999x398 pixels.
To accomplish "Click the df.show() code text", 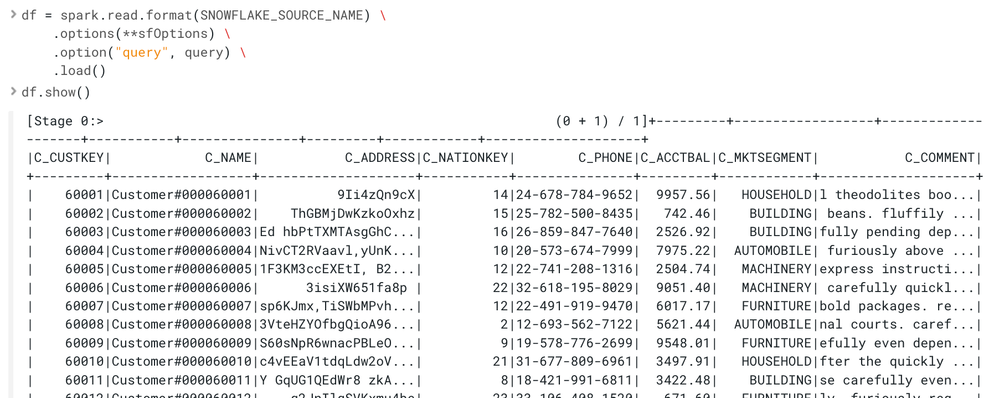I will (56, 92).
